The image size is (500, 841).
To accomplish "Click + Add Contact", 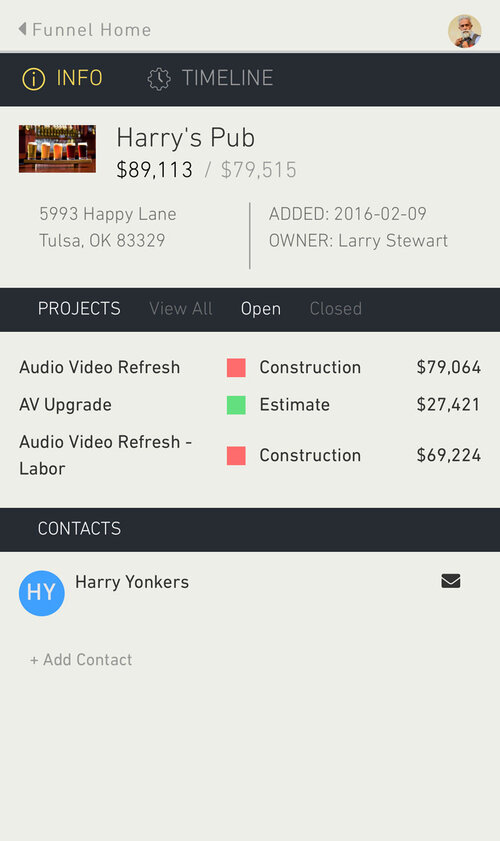I will click(x=81, y=659).
